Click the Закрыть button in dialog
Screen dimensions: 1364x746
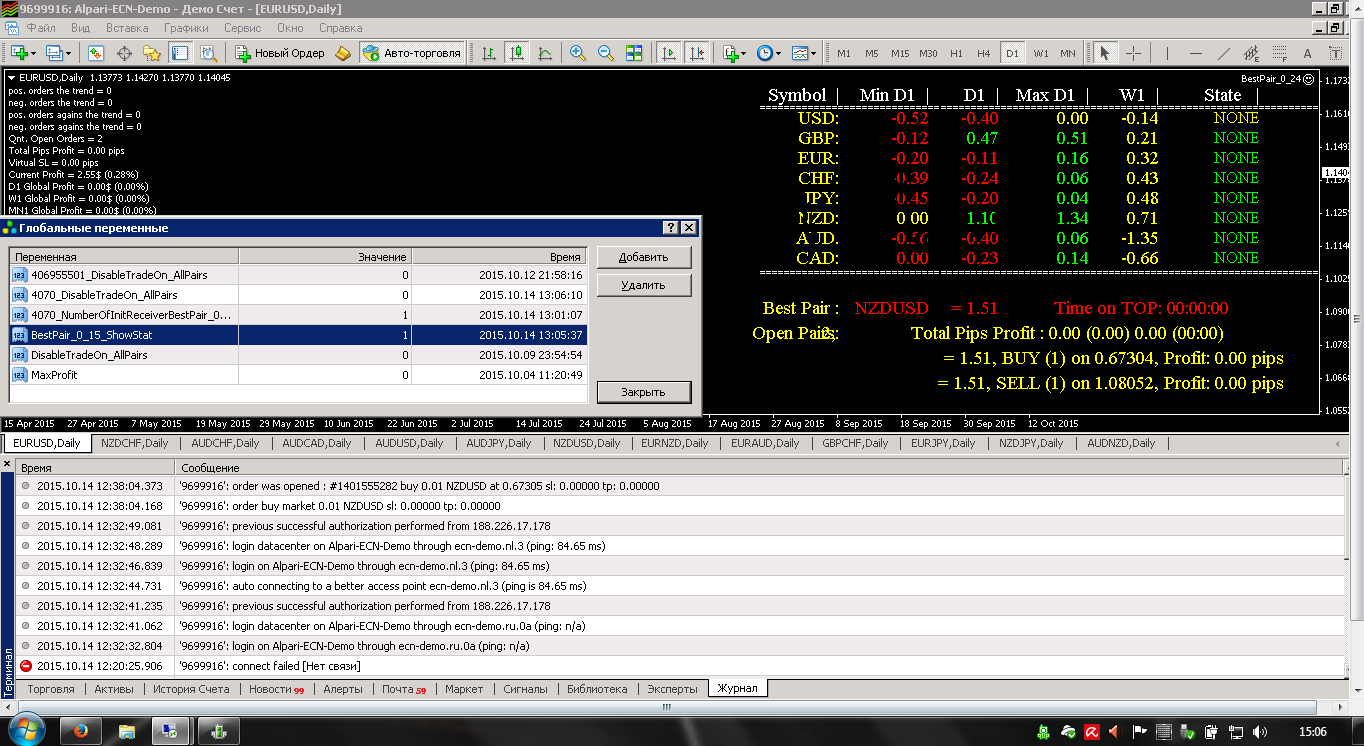click(644, 392)
